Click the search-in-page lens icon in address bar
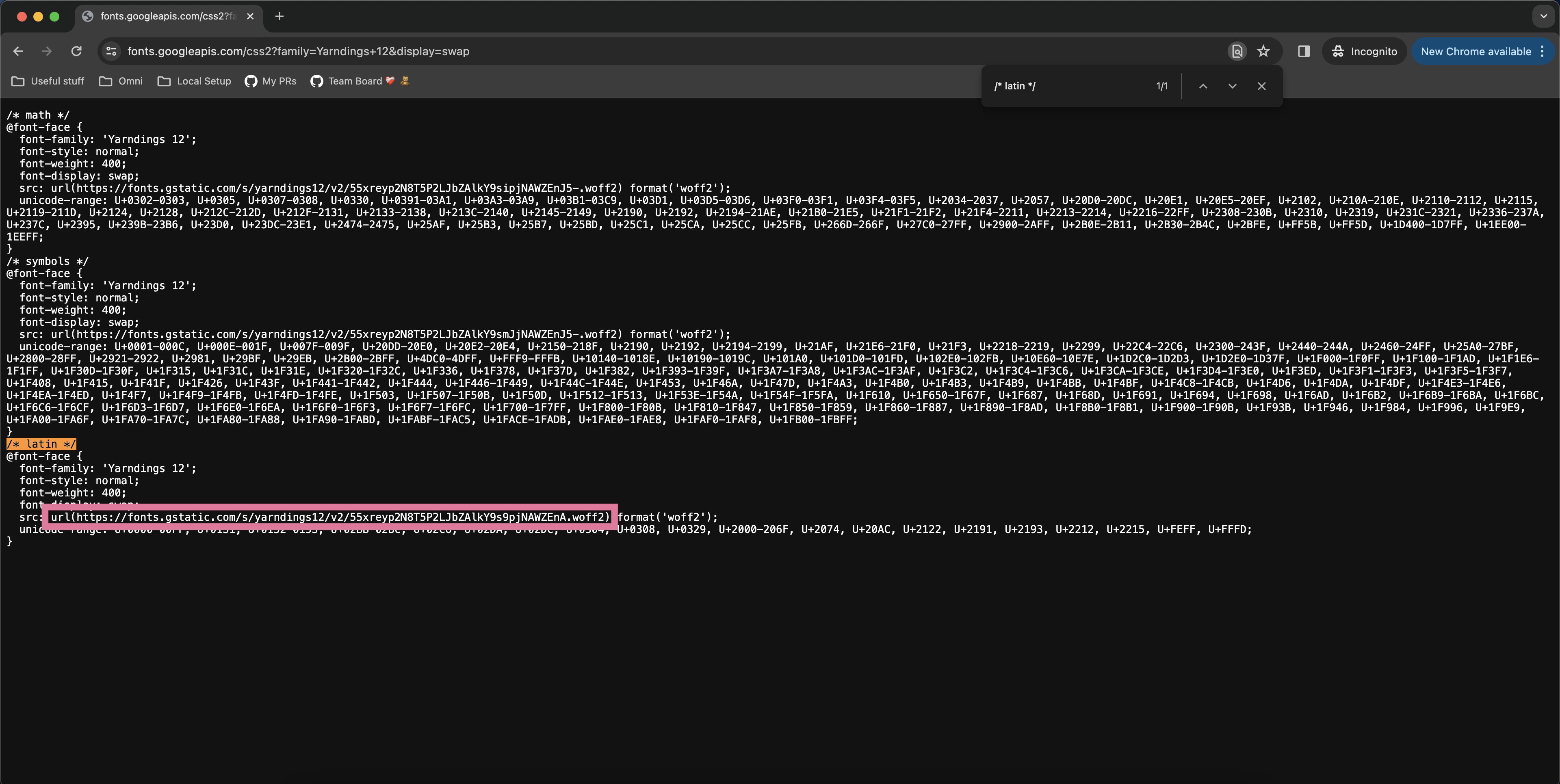The height and width of the screenshot is (784, 1560). pos(1237,52)
